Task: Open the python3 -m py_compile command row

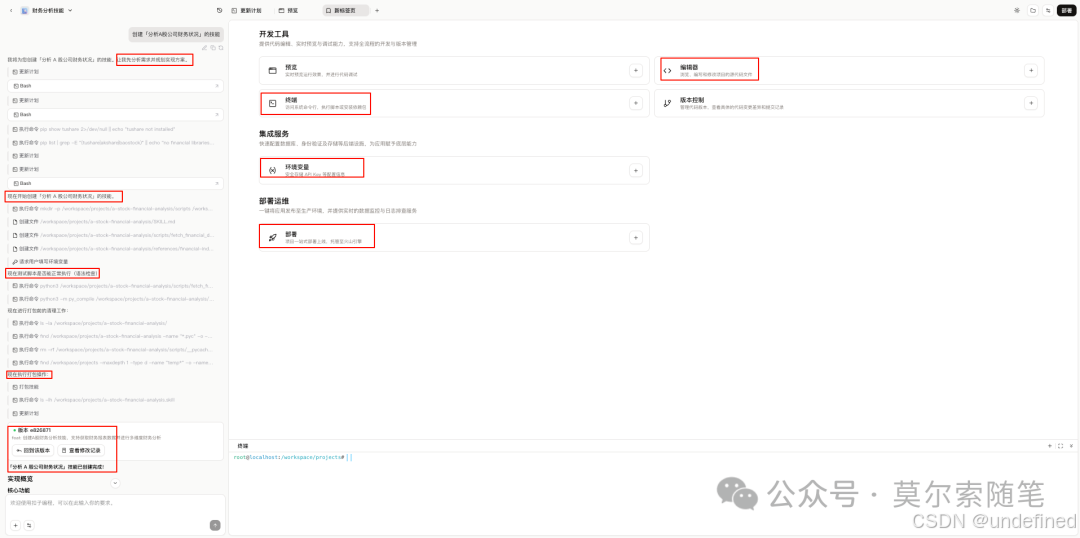Action: point(115,299)
